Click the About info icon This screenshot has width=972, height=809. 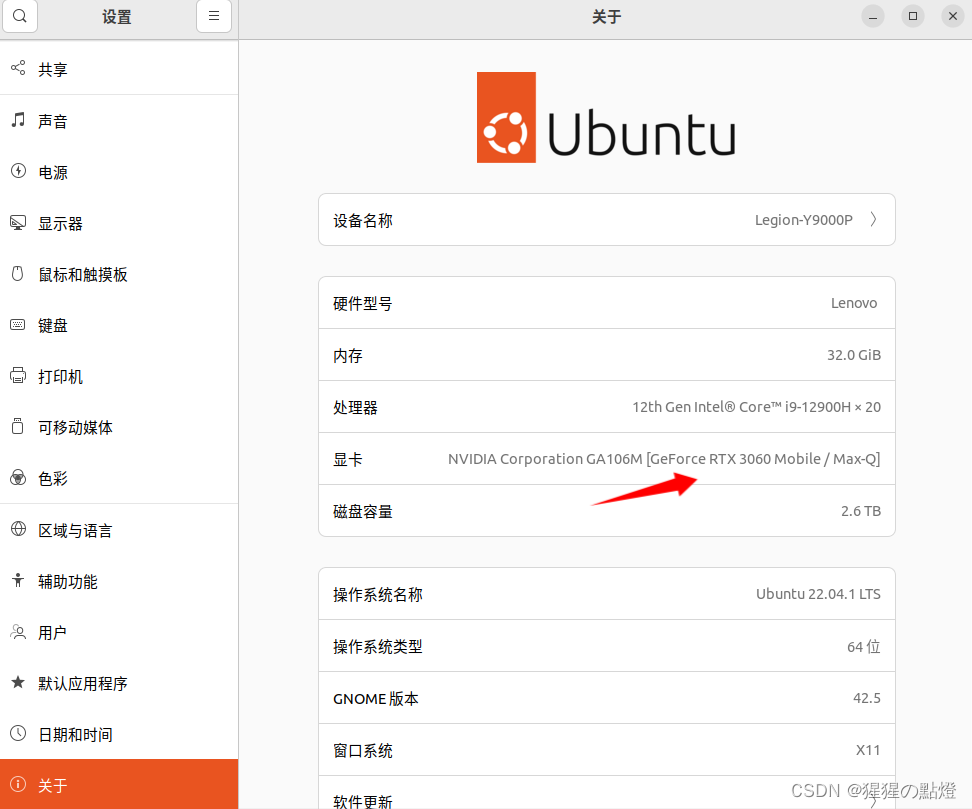pyautogui.click(x=18, y=784)
